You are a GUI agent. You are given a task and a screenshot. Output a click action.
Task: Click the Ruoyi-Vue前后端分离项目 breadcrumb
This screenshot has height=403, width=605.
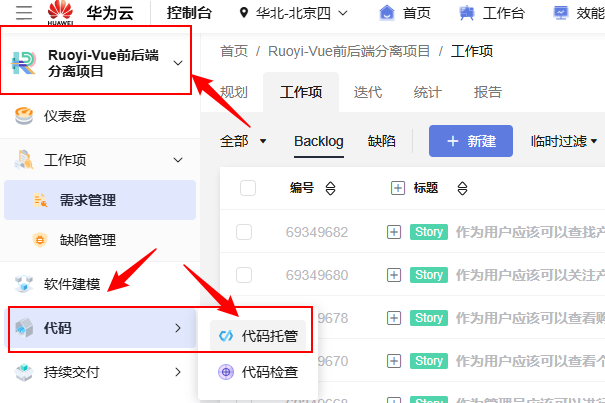[x=349, y=51]
